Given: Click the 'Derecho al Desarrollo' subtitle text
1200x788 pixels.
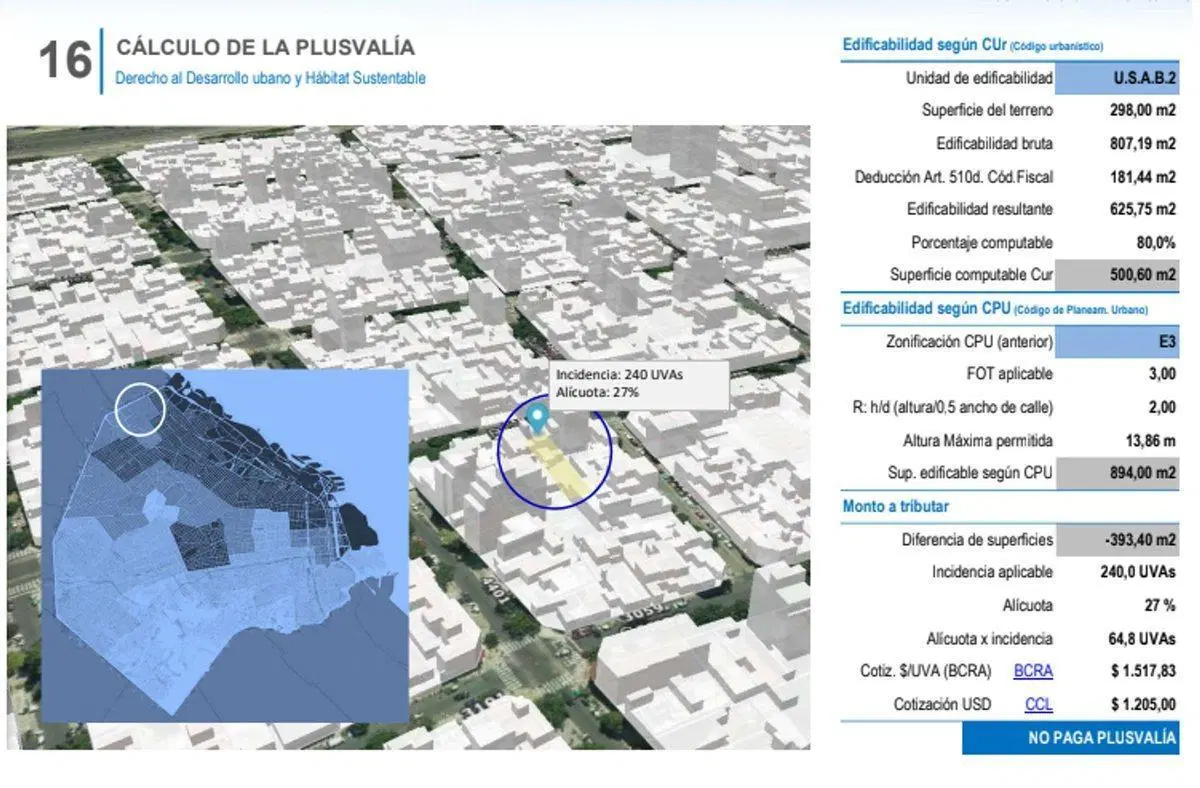Looking at the screenshot, I should tap(270, 77).
